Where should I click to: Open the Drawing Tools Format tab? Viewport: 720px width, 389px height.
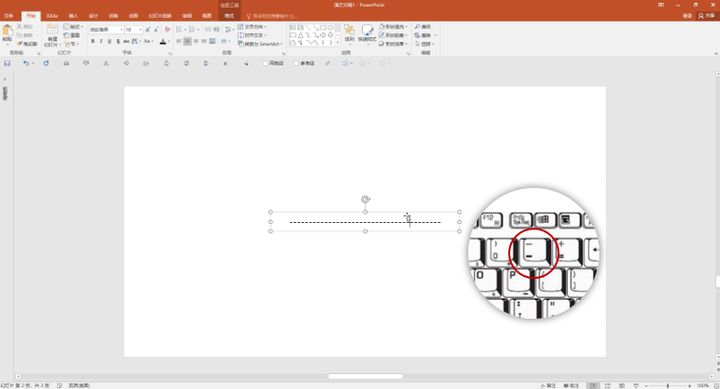[x=229, y=16]
